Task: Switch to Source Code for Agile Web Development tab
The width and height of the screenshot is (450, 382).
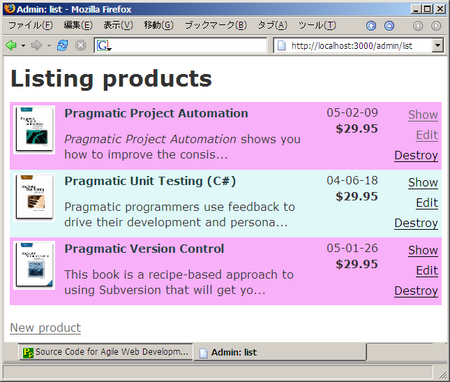Action: [x=106, y=352]
